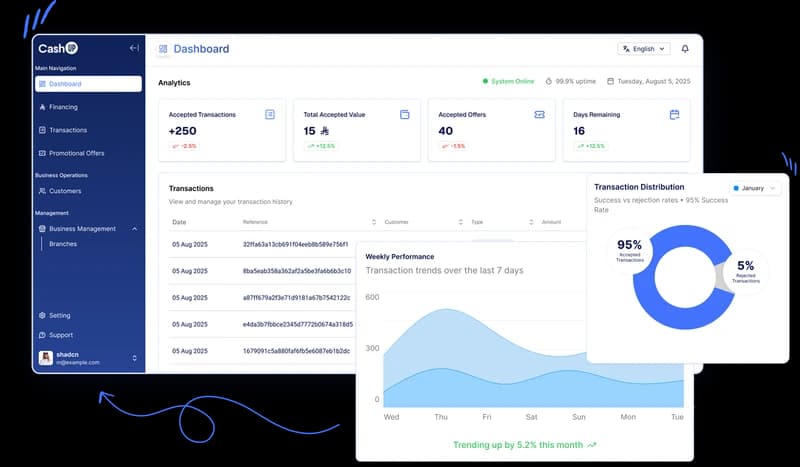The width and height of the screenshot is (800, 467).
Task: Collapse the sidebar using the arrow icon
Action: 134,48
